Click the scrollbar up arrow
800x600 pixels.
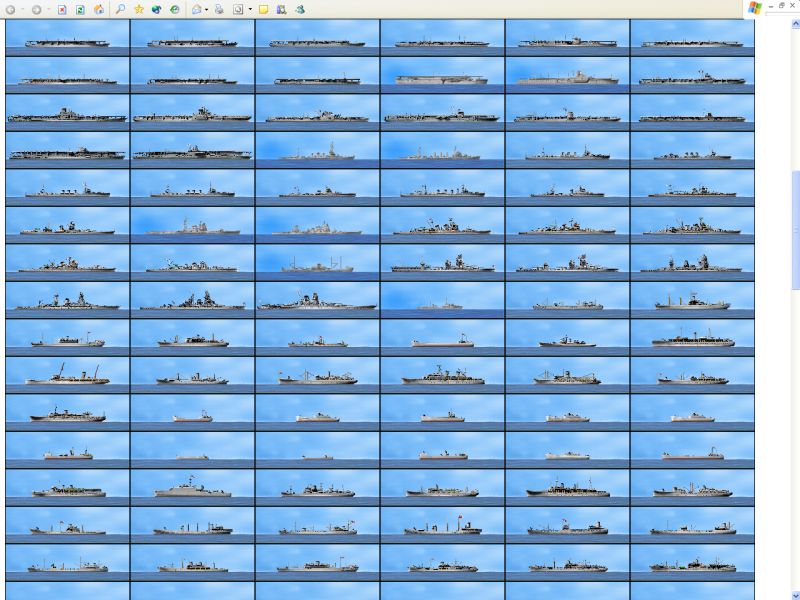click(x=795, y=23)
